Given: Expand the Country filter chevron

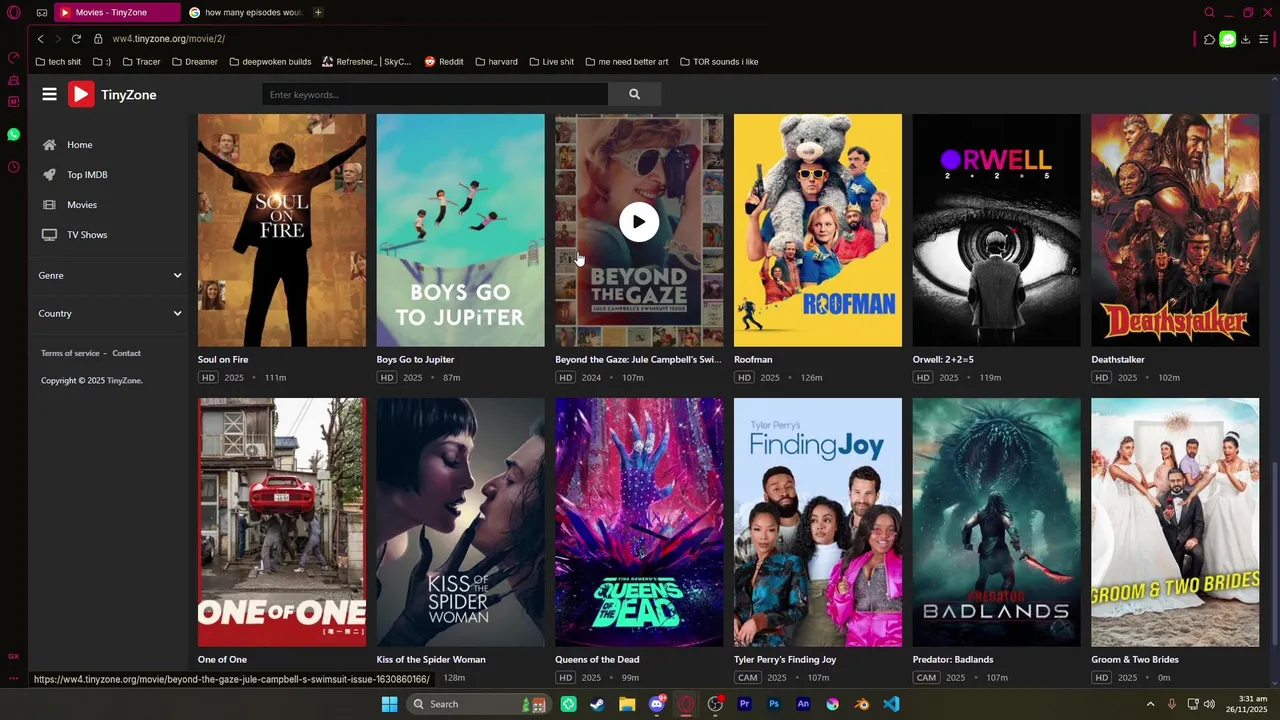Looking at the screenshot, I should click(177, 313).
